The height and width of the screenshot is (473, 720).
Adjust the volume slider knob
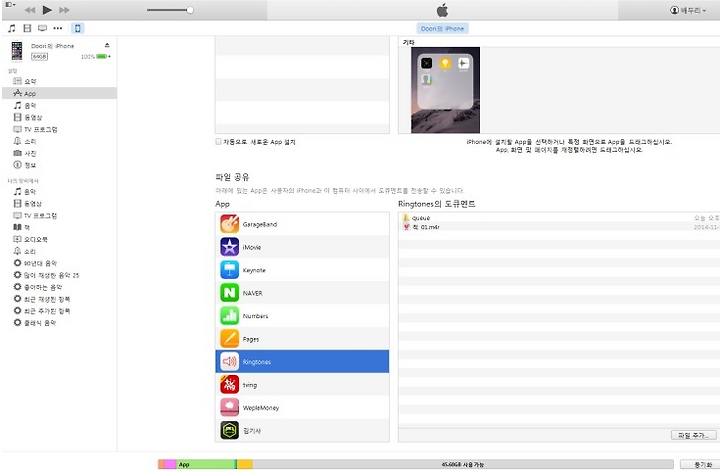click(190, 10)
